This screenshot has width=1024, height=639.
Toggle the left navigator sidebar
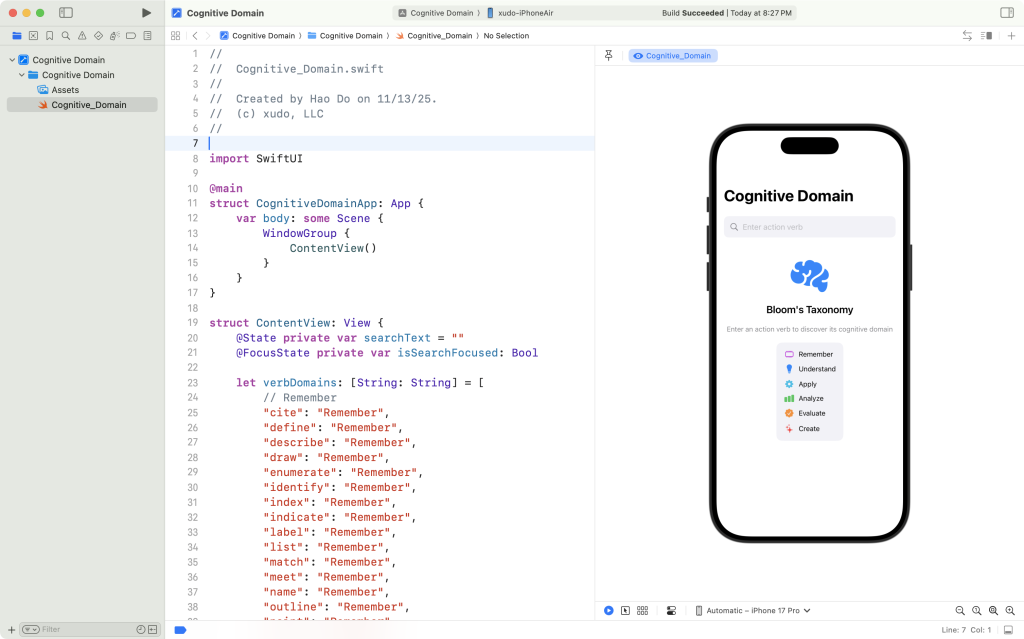66,13
